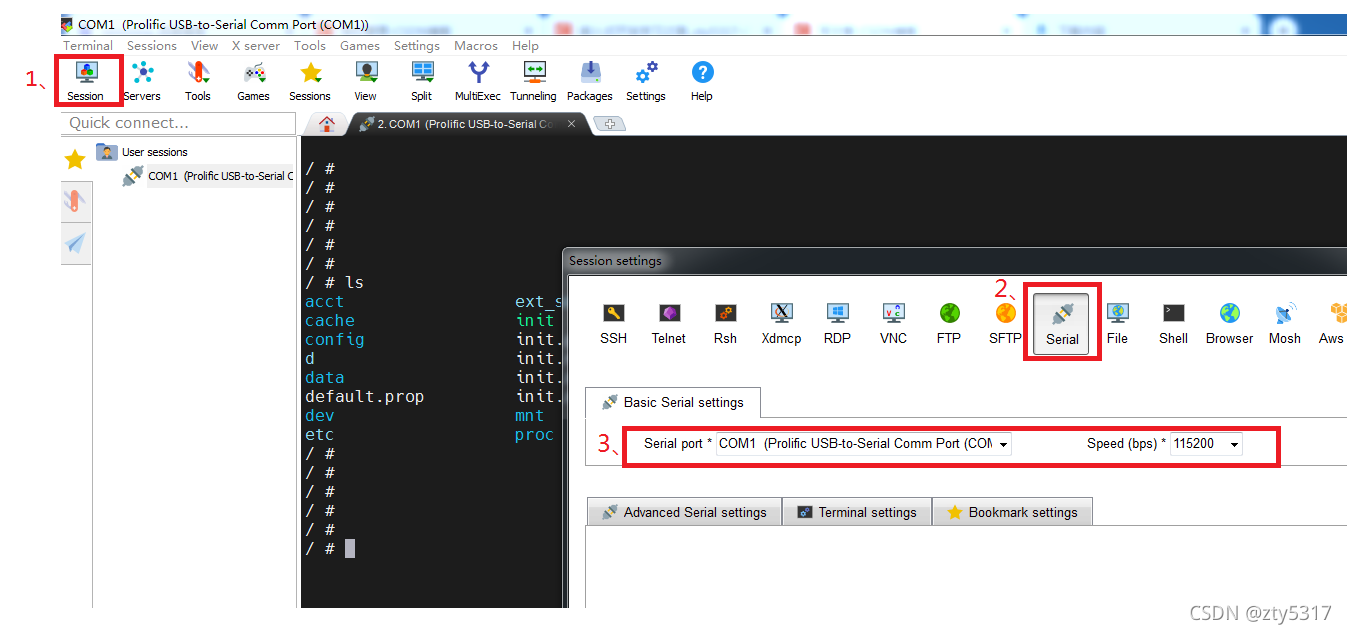Switch to Basic Serial settings tab

673,402
